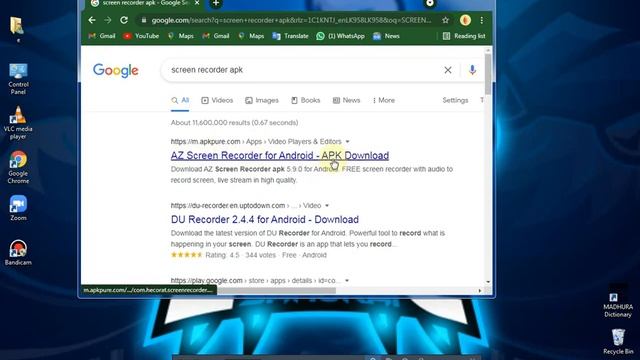
Task: Select the Recycle Bin desktop icon
Action: 618,342
